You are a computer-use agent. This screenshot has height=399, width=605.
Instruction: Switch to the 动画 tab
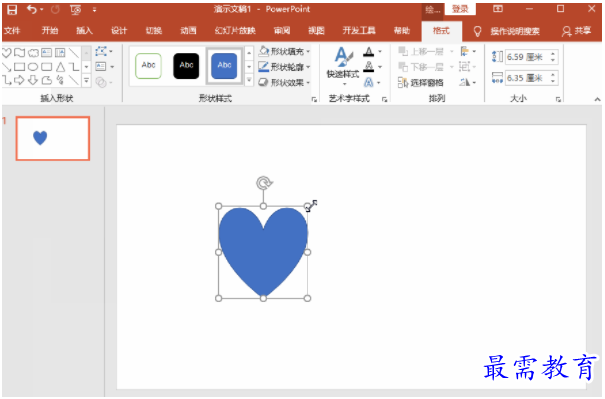click(188, 30)
